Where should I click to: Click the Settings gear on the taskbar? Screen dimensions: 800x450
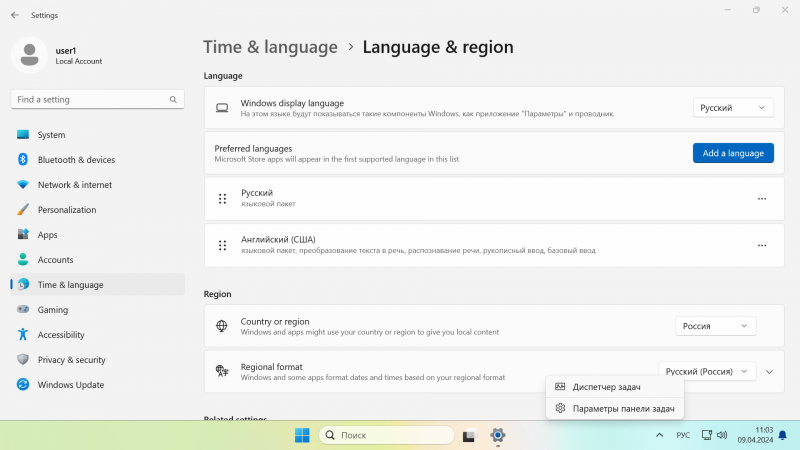(498, 435)
